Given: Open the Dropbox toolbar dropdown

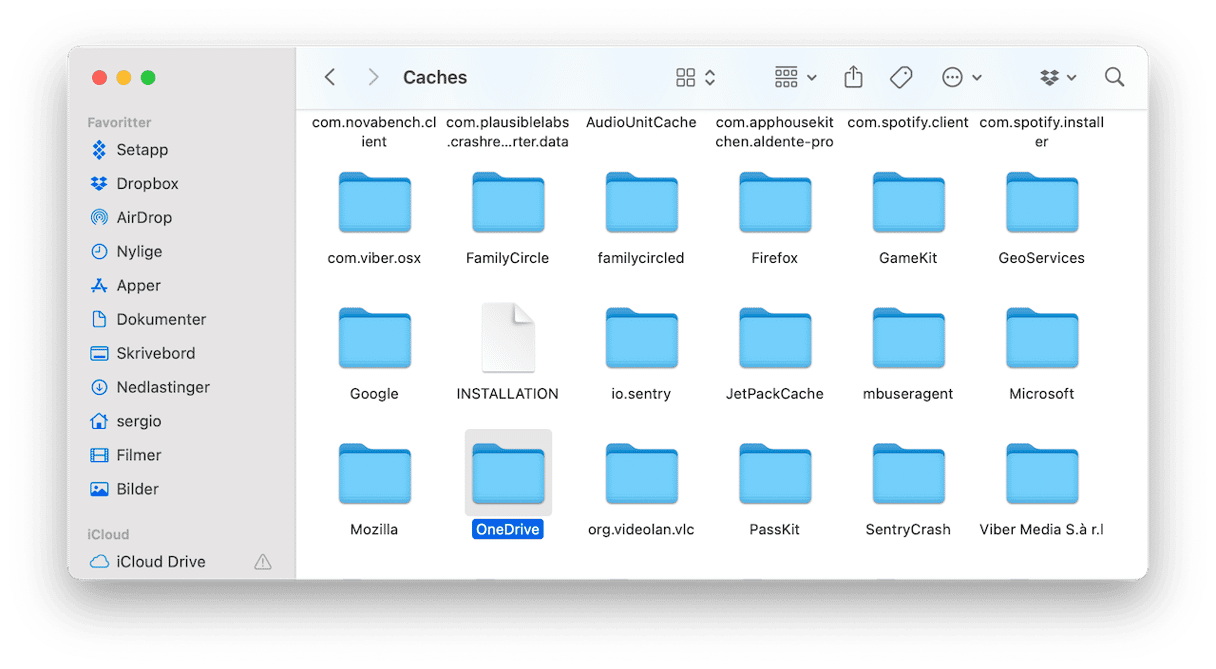Looking at the screenshot, I should (1058, 77).
